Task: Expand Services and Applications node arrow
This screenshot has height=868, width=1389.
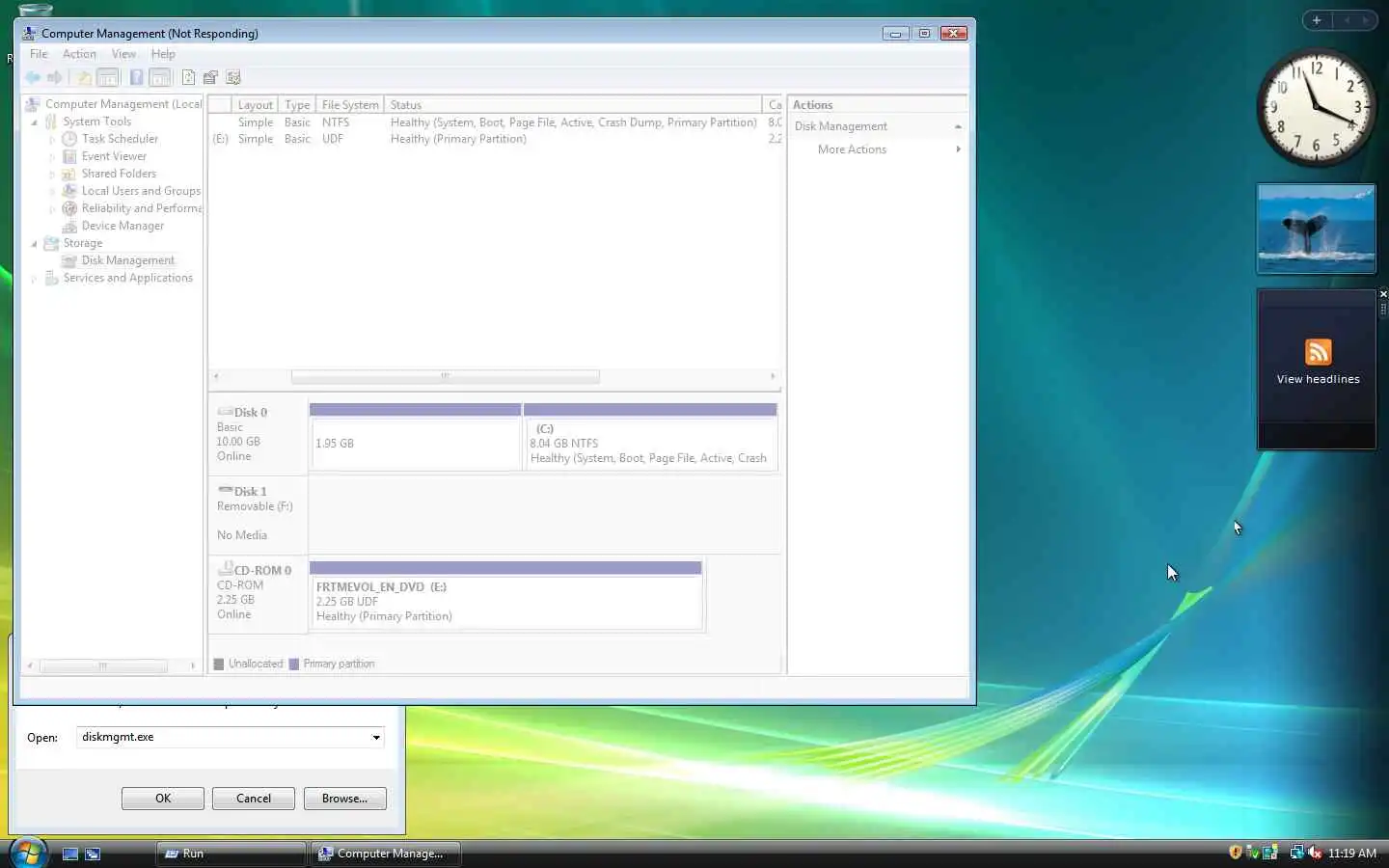Action: 35,279
